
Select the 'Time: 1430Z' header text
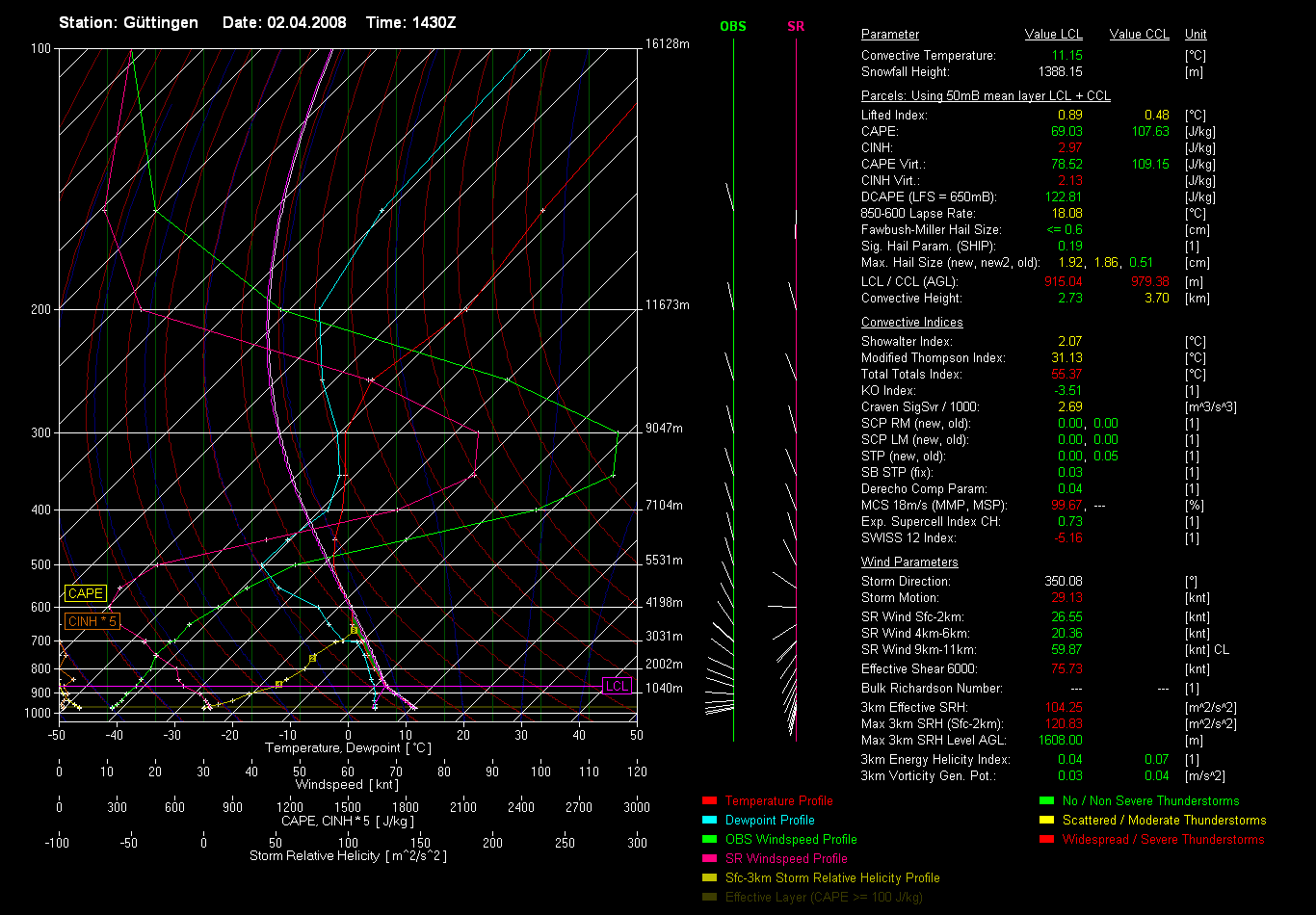pos(411,22)
